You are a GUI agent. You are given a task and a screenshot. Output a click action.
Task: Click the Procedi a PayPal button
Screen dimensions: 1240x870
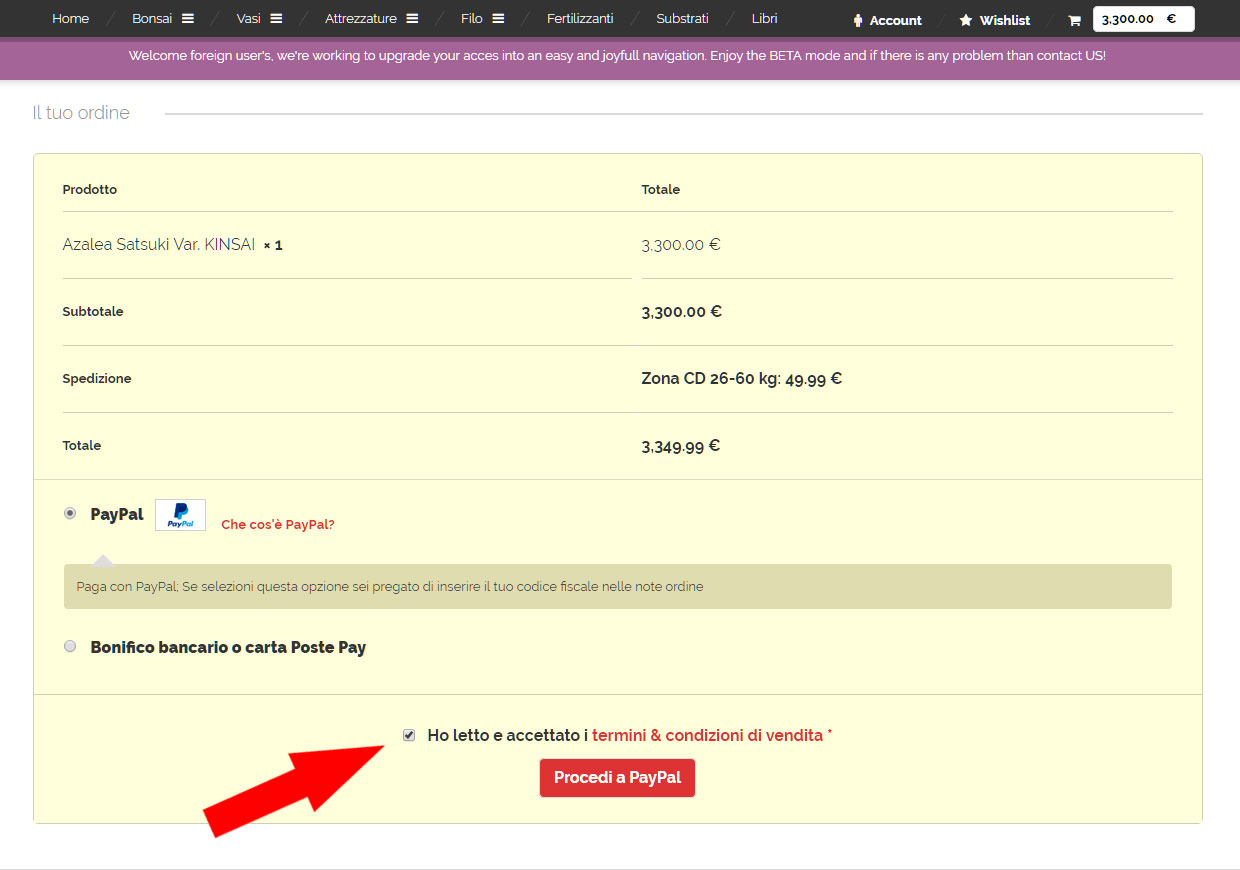point(617,778)
